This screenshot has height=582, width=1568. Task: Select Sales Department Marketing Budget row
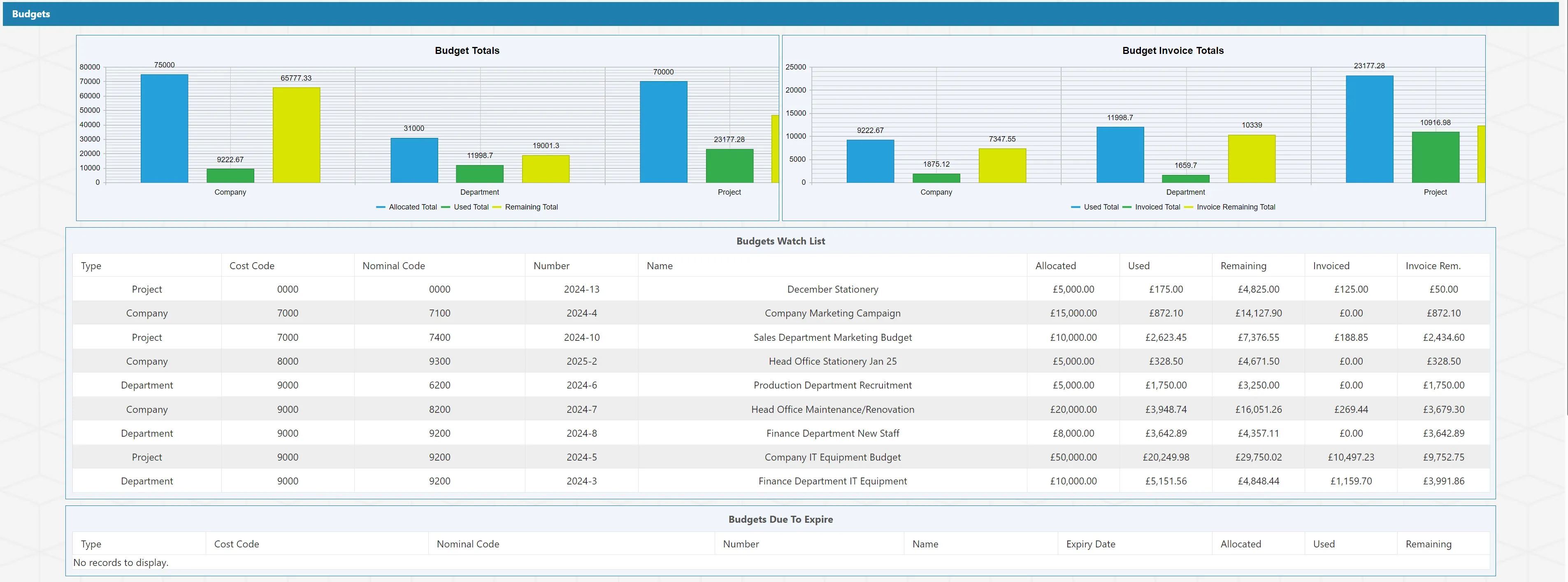coord(781,337)
